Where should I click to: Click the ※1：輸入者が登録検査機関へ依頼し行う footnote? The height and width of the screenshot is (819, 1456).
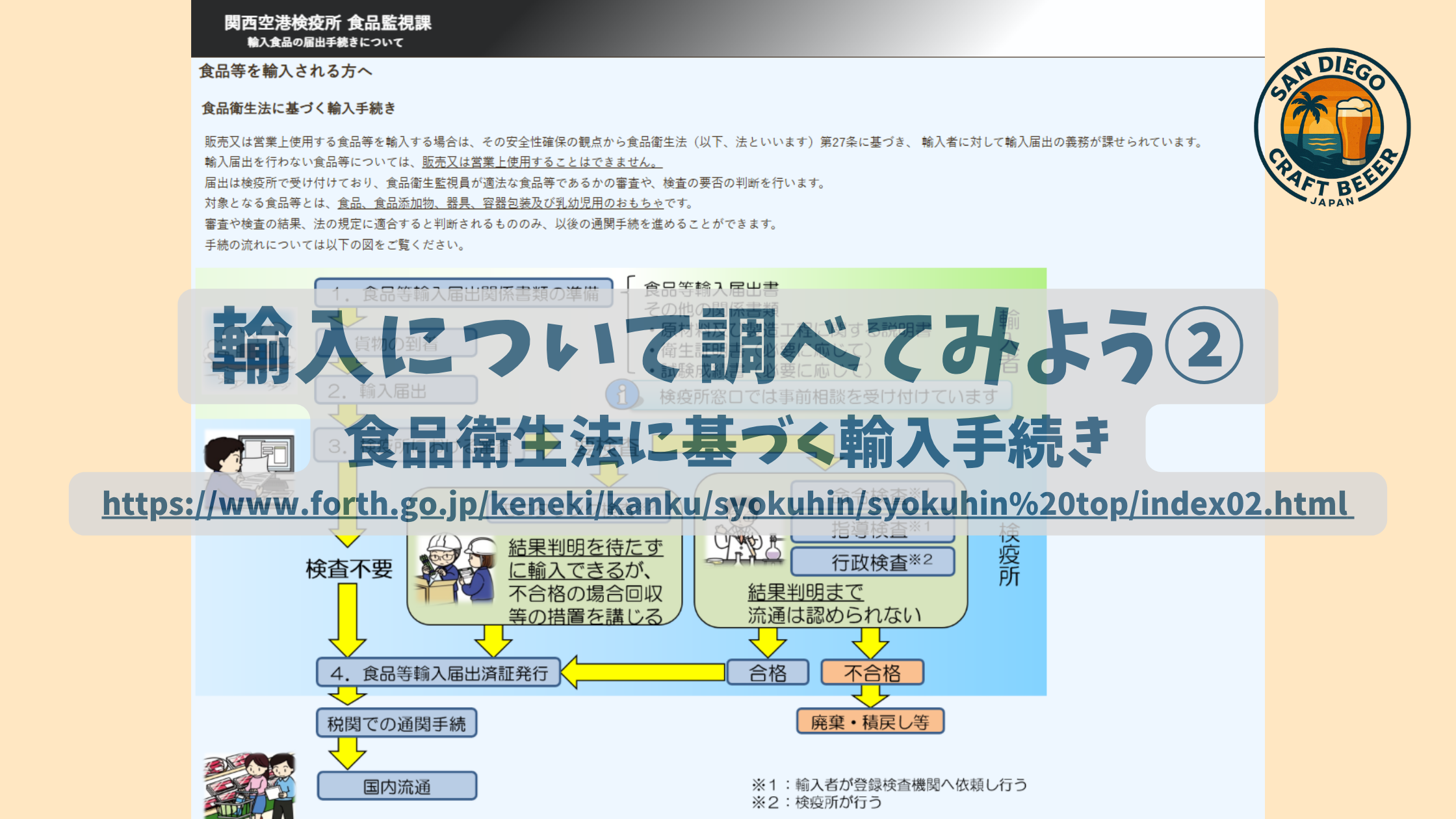click(x=889, y=785)
